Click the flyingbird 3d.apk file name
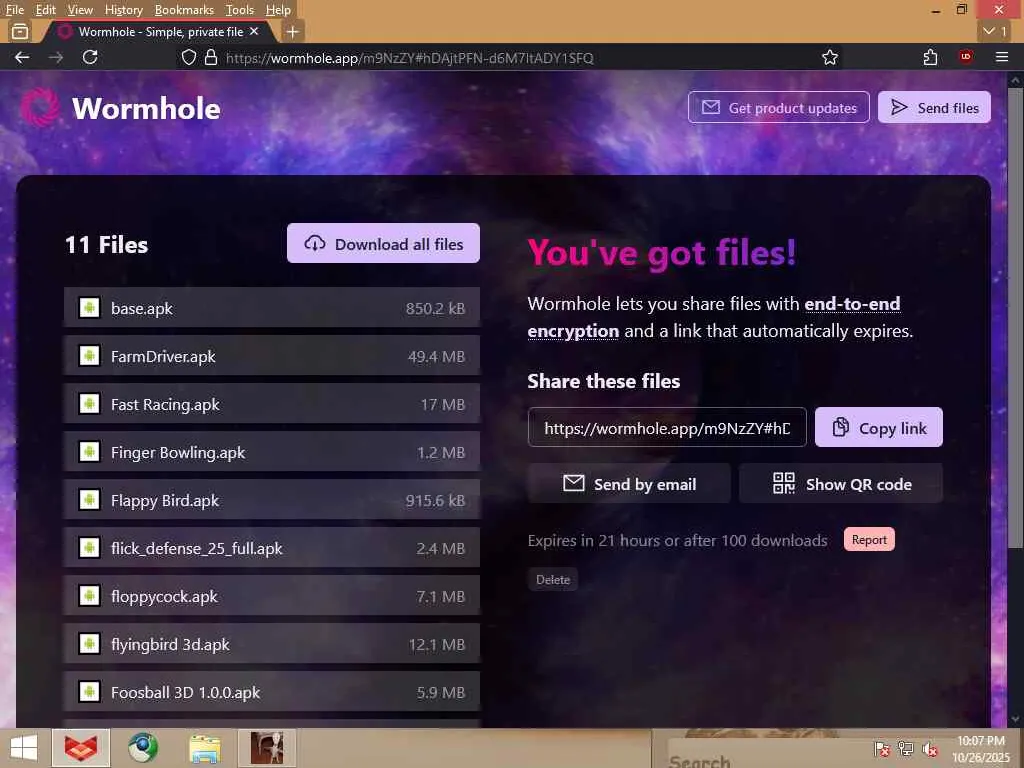1024x768 pixels. click(170, 645)
